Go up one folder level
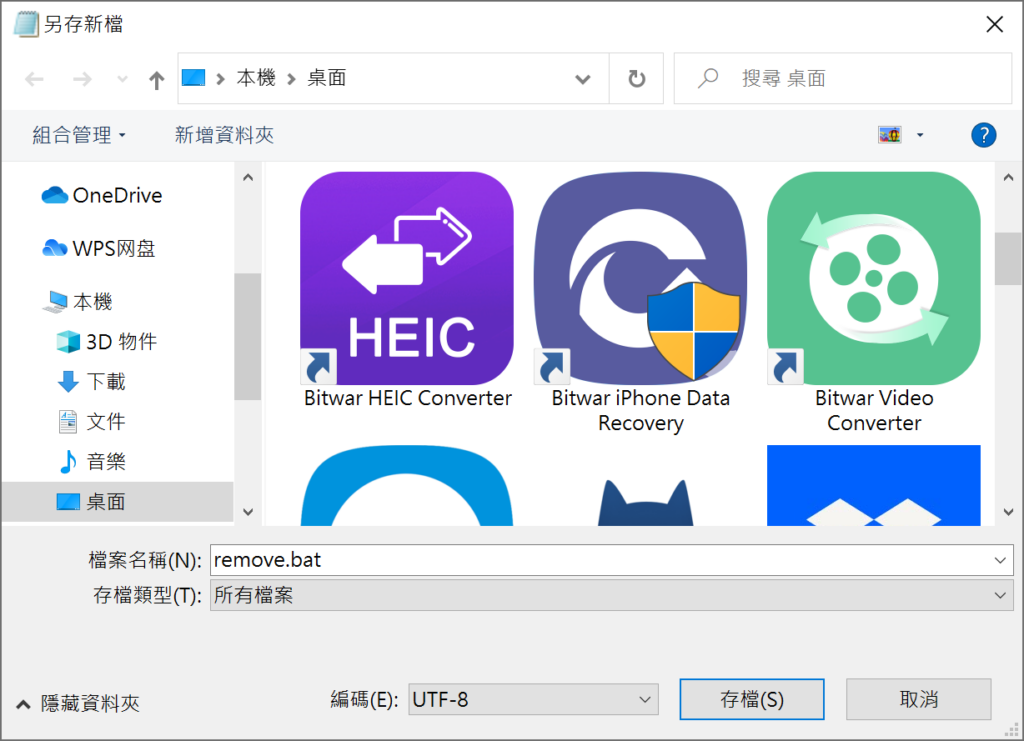Image resolution: width=1024 pixels, height=741 pixels. [156, 80]
